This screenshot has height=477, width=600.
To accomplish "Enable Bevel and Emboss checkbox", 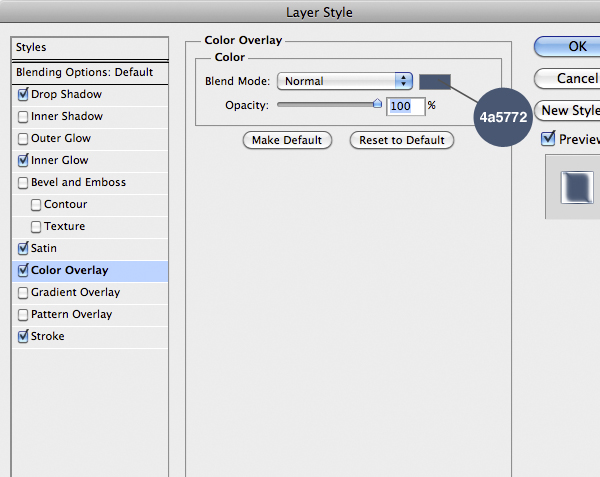I will [x=23, y=183].
